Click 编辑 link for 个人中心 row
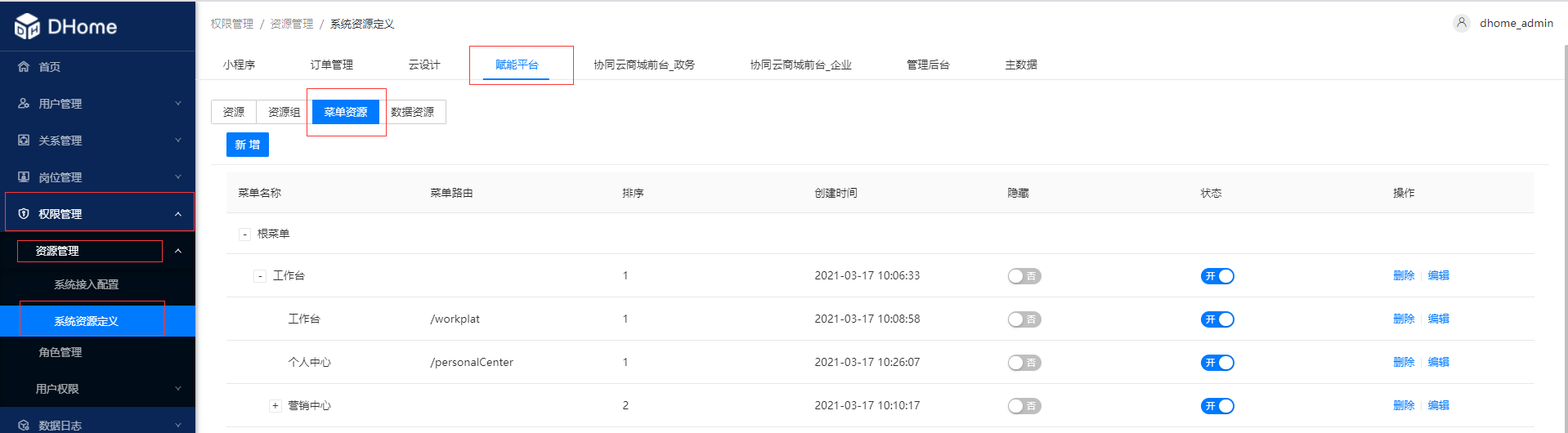Image resolution: width=1568 pixels, height=433 pixels. click(x=1439, y=362)
